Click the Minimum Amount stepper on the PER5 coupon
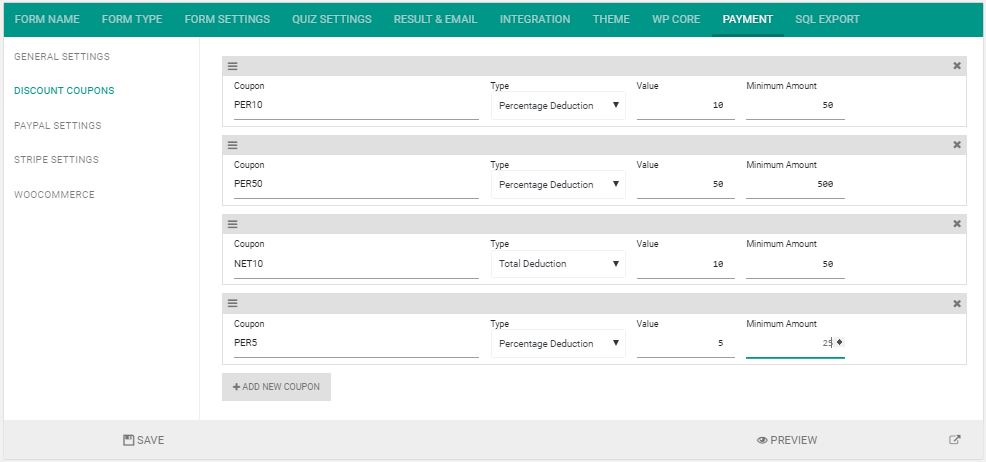 click(x=840, y=343)
